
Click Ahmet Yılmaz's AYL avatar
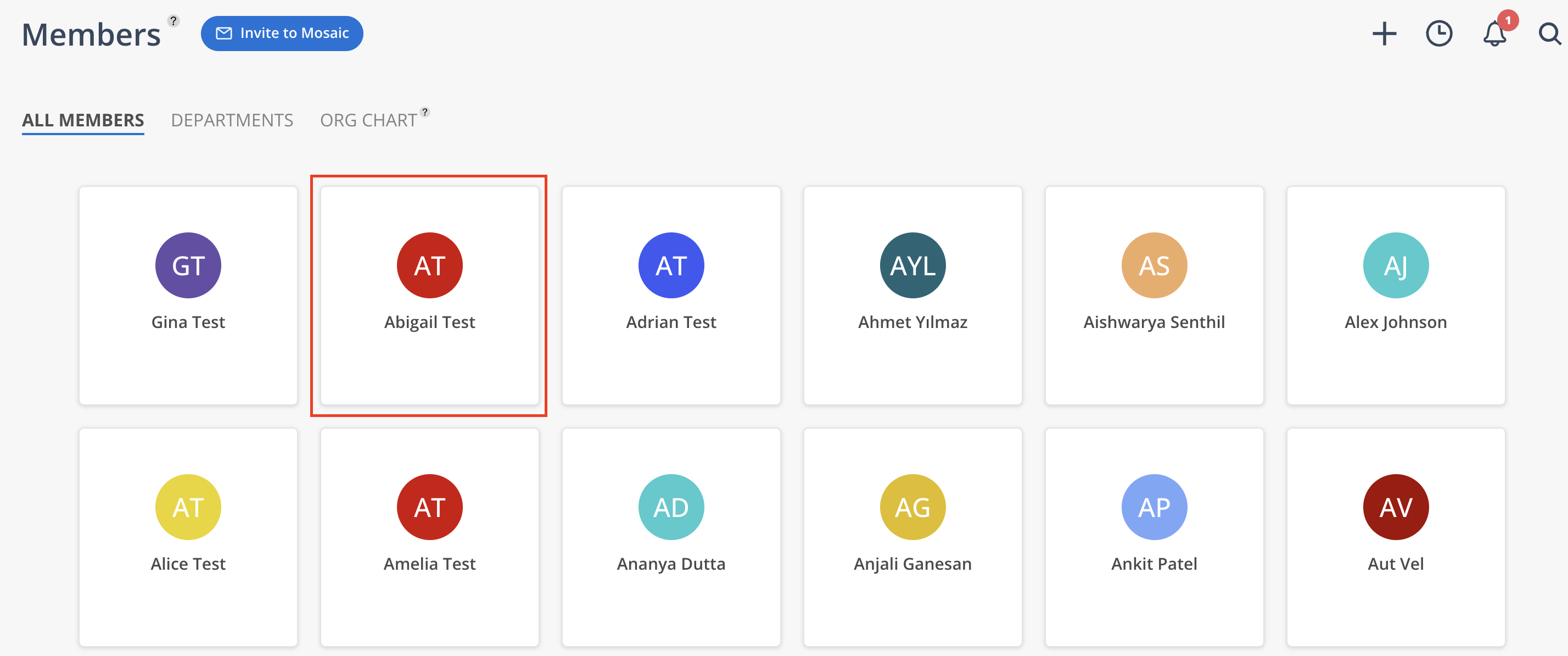(x=912, y=265)
